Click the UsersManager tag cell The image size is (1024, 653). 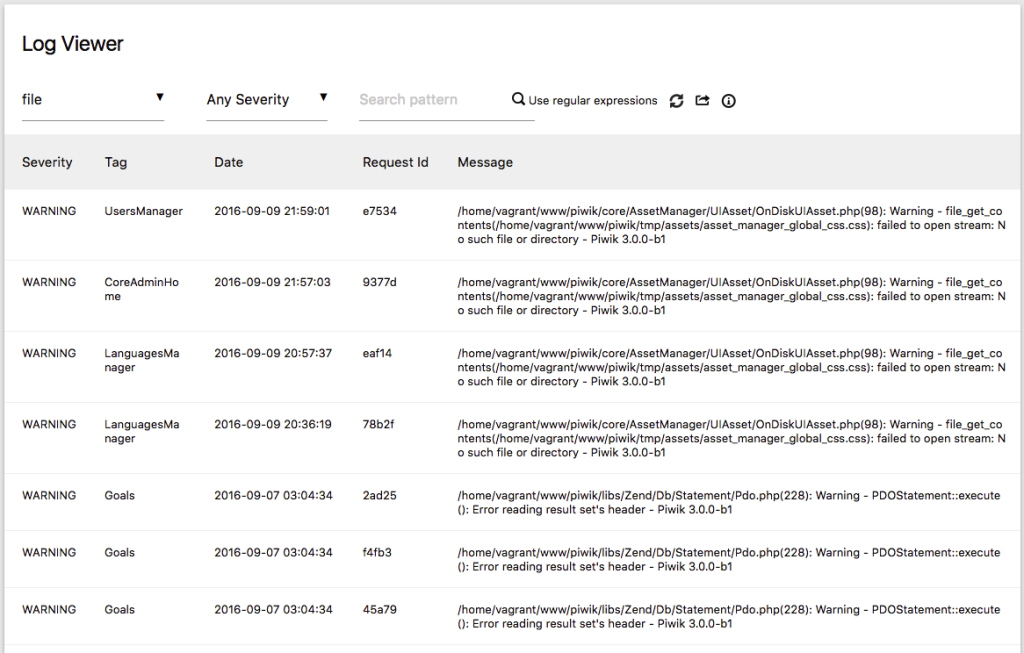[144, 211]
